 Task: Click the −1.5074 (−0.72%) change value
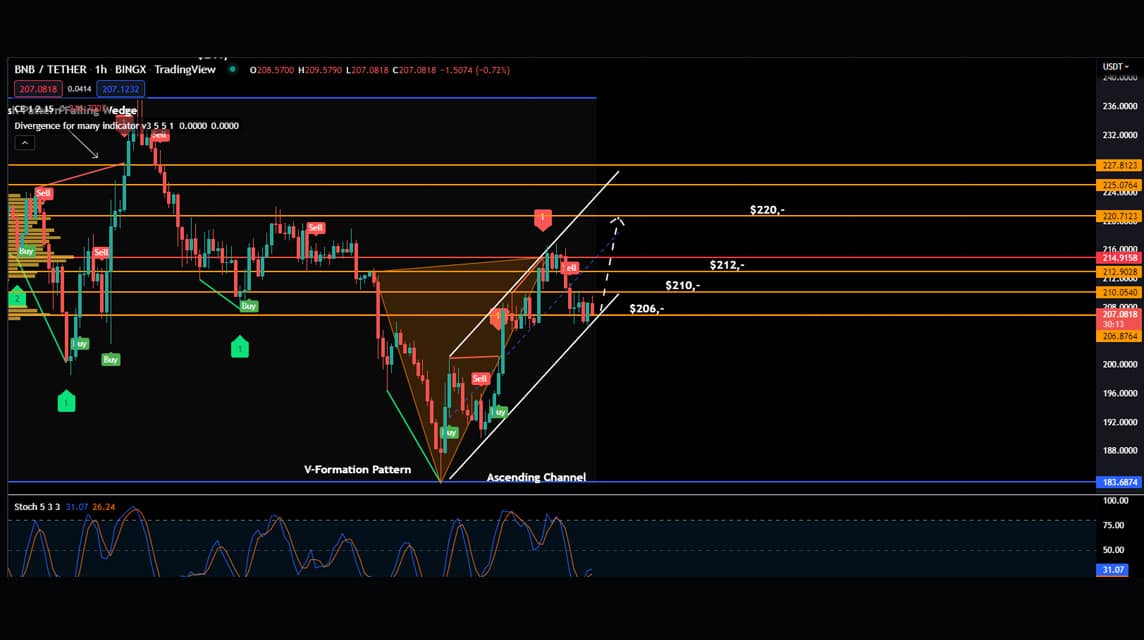pyautogui.click(x=476, y=70)
